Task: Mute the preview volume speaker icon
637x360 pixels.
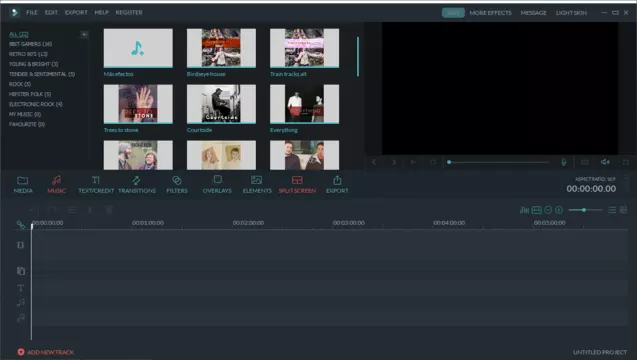Action: pos(605,162)
